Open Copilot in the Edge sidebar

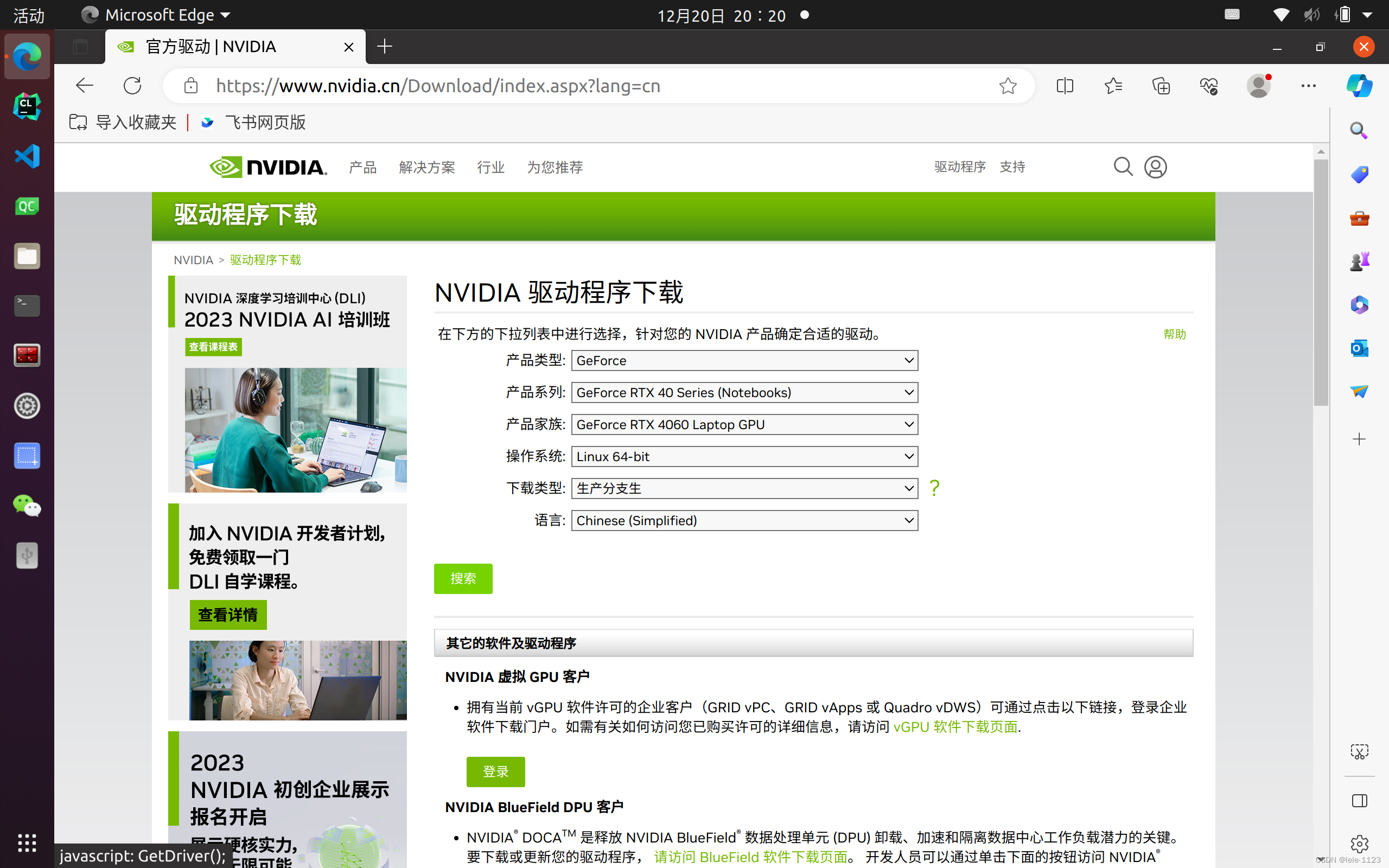1359,86
